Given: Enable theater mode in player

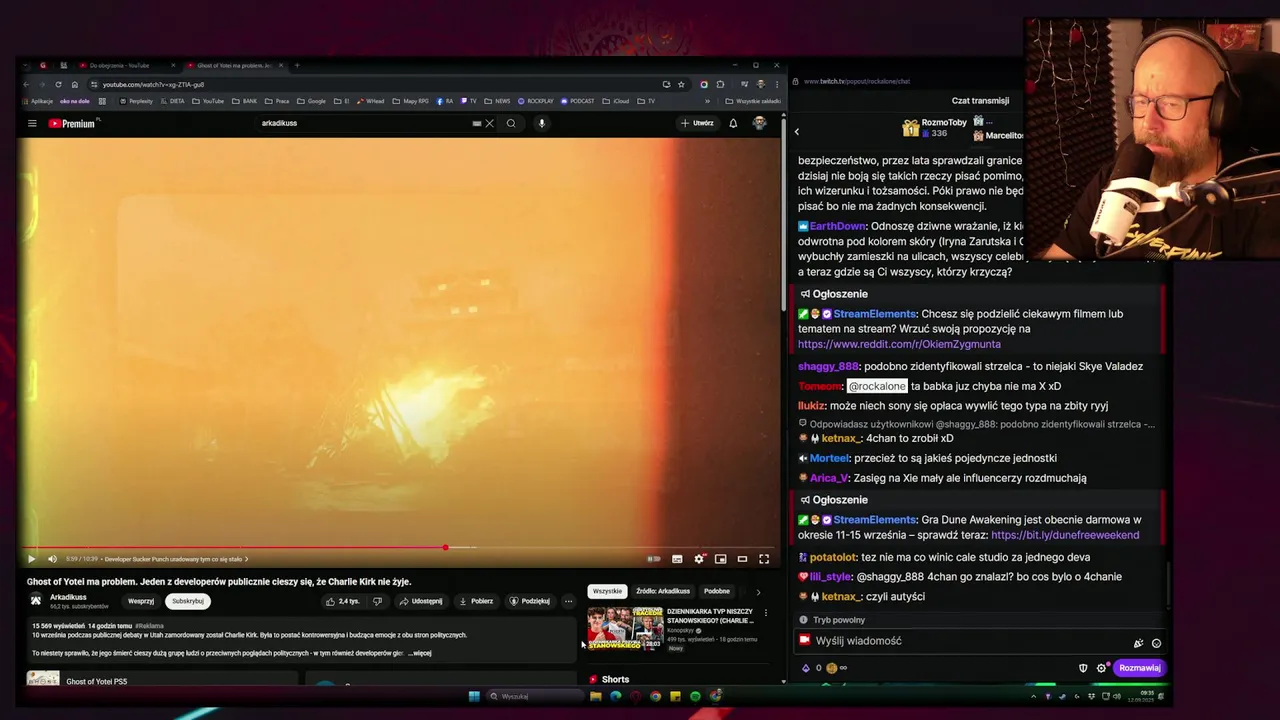Looking at the screenshot, I should (742, 559).
